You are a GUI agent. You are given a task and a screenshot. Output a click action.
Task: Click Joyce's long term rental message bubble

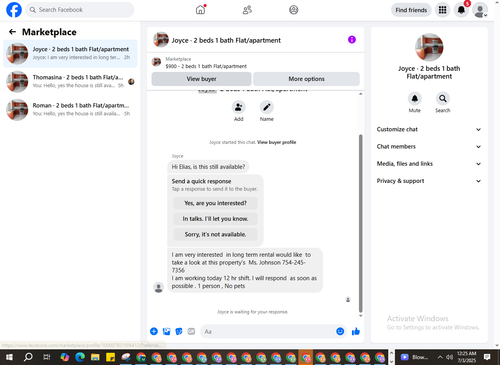tap(244, 270)
